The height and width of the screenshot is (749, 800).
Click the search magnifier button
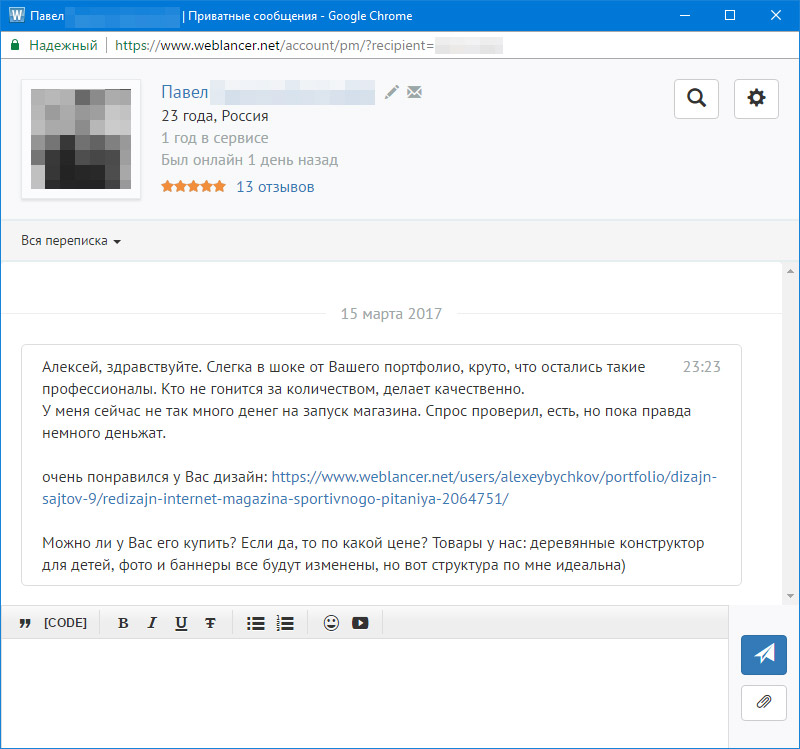696,98
